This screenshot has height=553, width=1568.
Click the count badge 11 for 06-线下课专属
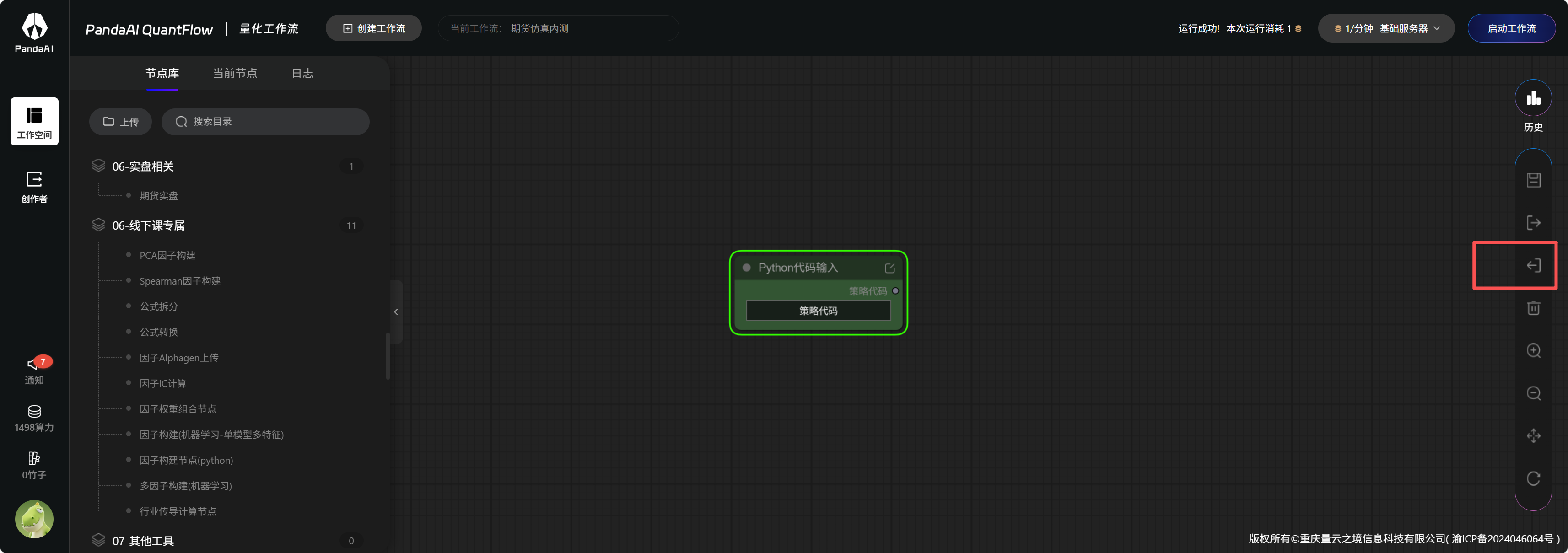pyautogui.click(x=351, y=225)
